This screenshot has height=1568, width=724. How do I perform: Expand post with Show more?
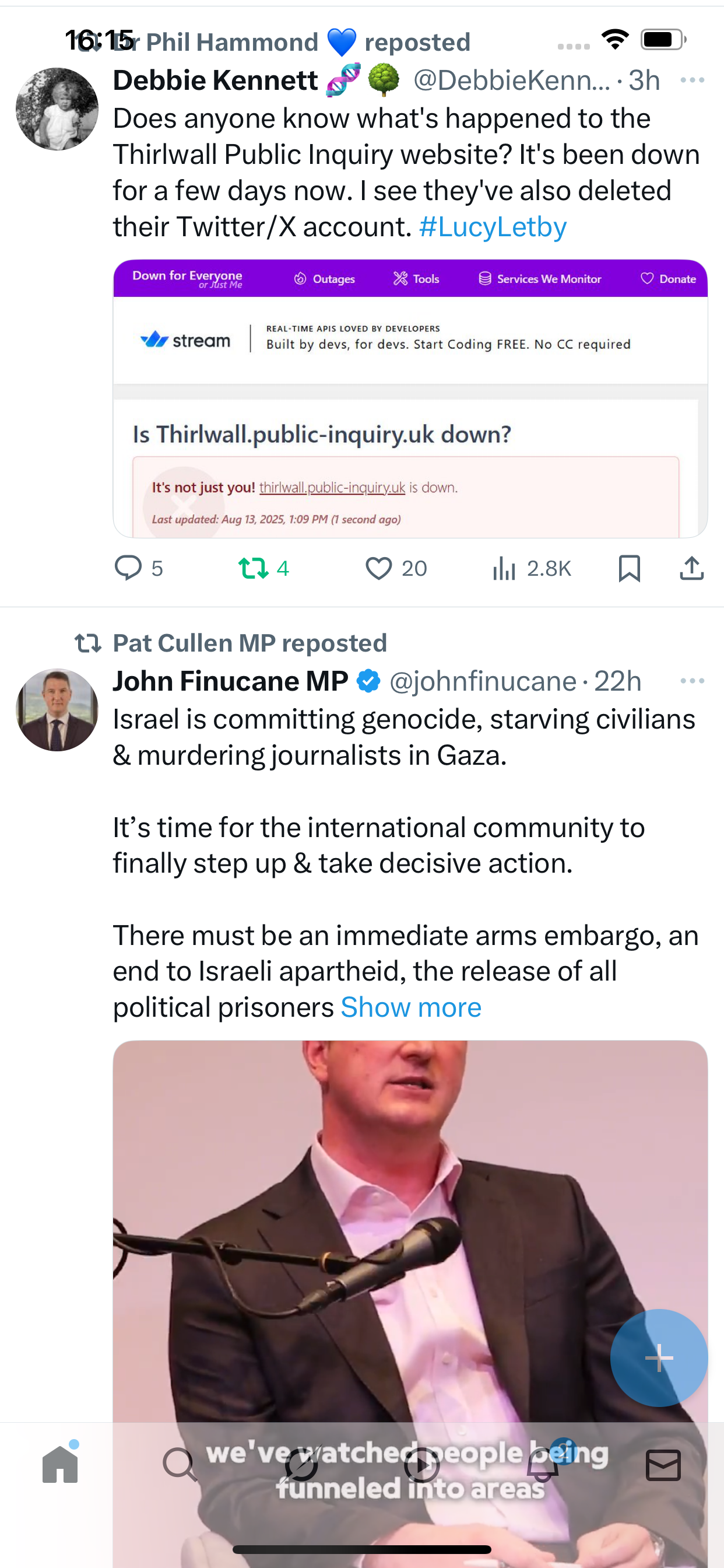(410, 1007)
